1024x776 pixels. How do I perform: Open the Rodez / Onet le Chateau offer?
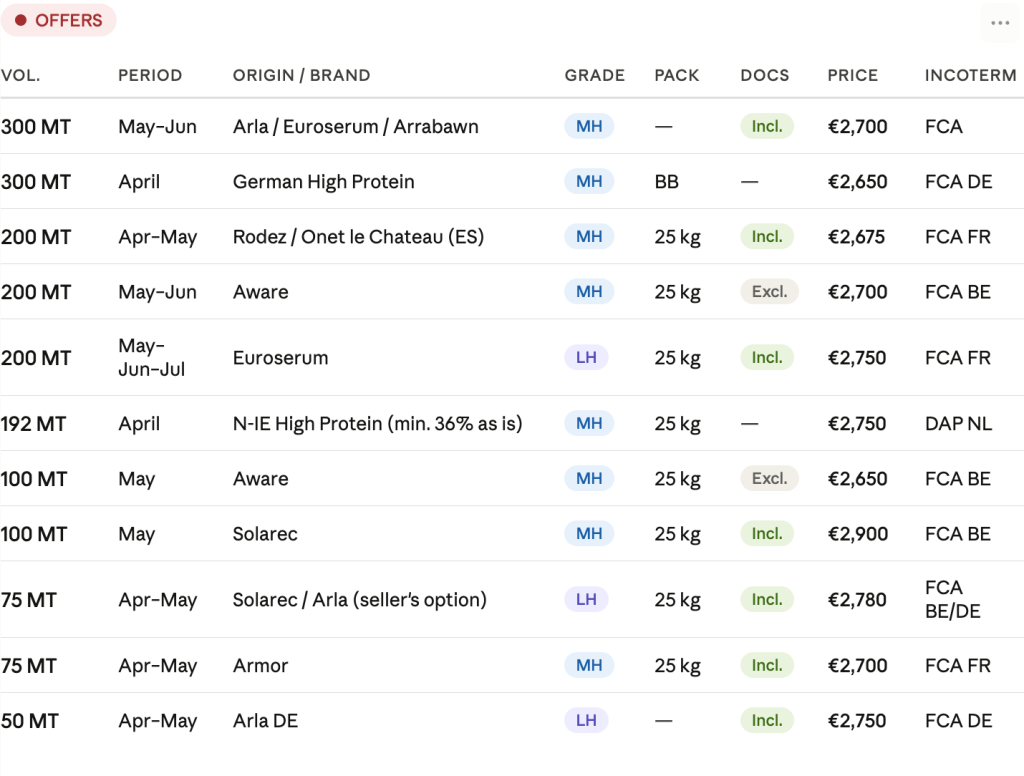coord(512,236)
